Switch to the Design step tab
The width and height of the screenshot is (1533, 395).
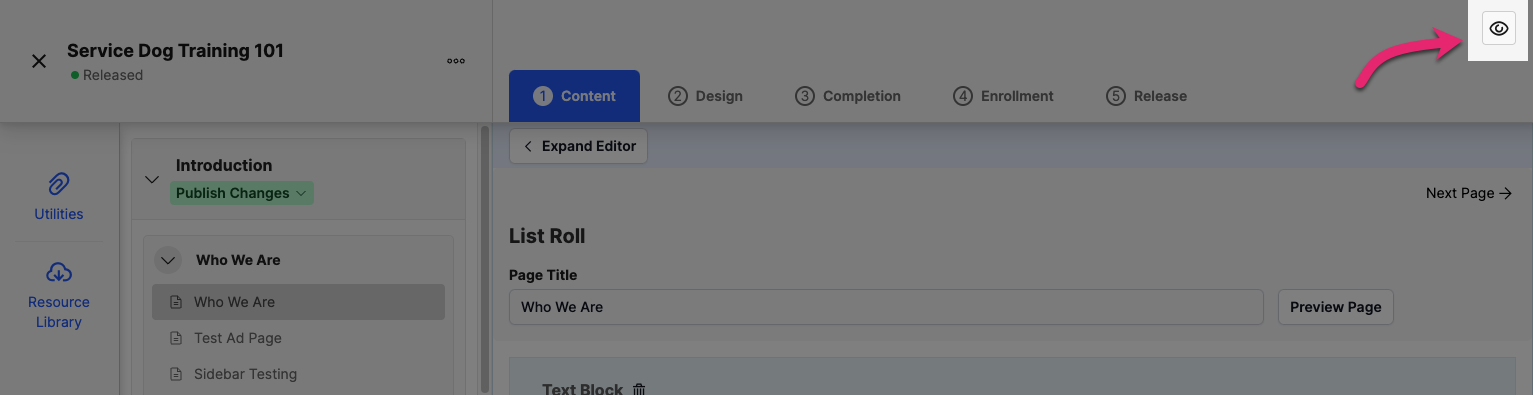tap(706, 96)
